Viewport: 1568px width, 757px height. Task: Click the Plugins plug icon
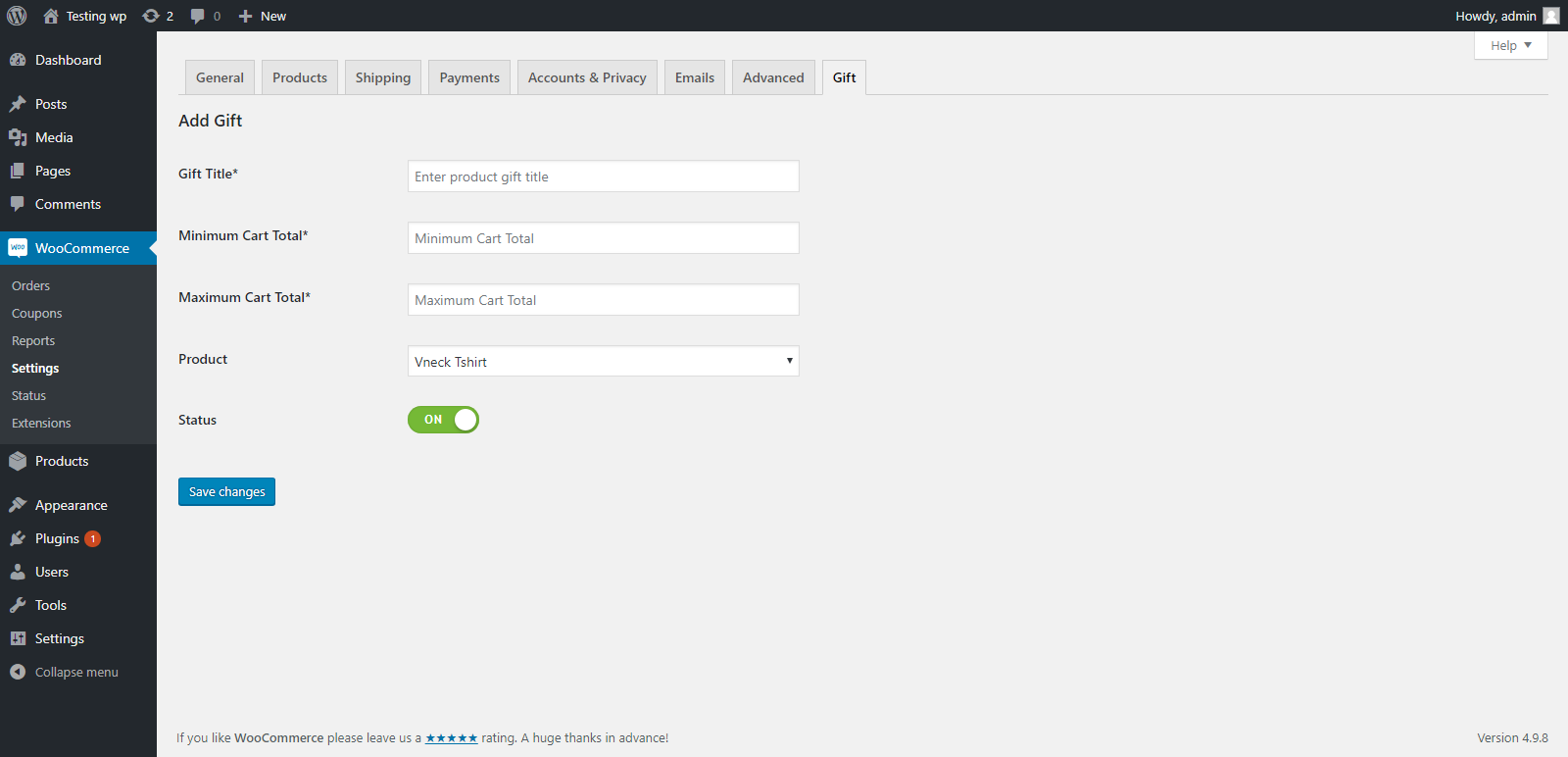tap(18, 538)
